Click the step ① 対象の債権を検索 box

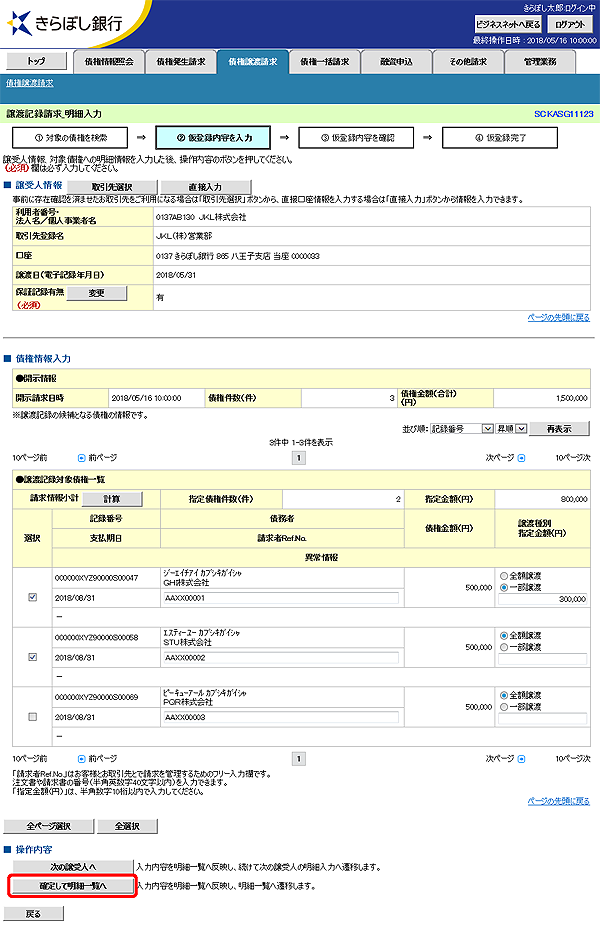click(x=70, y=137)
